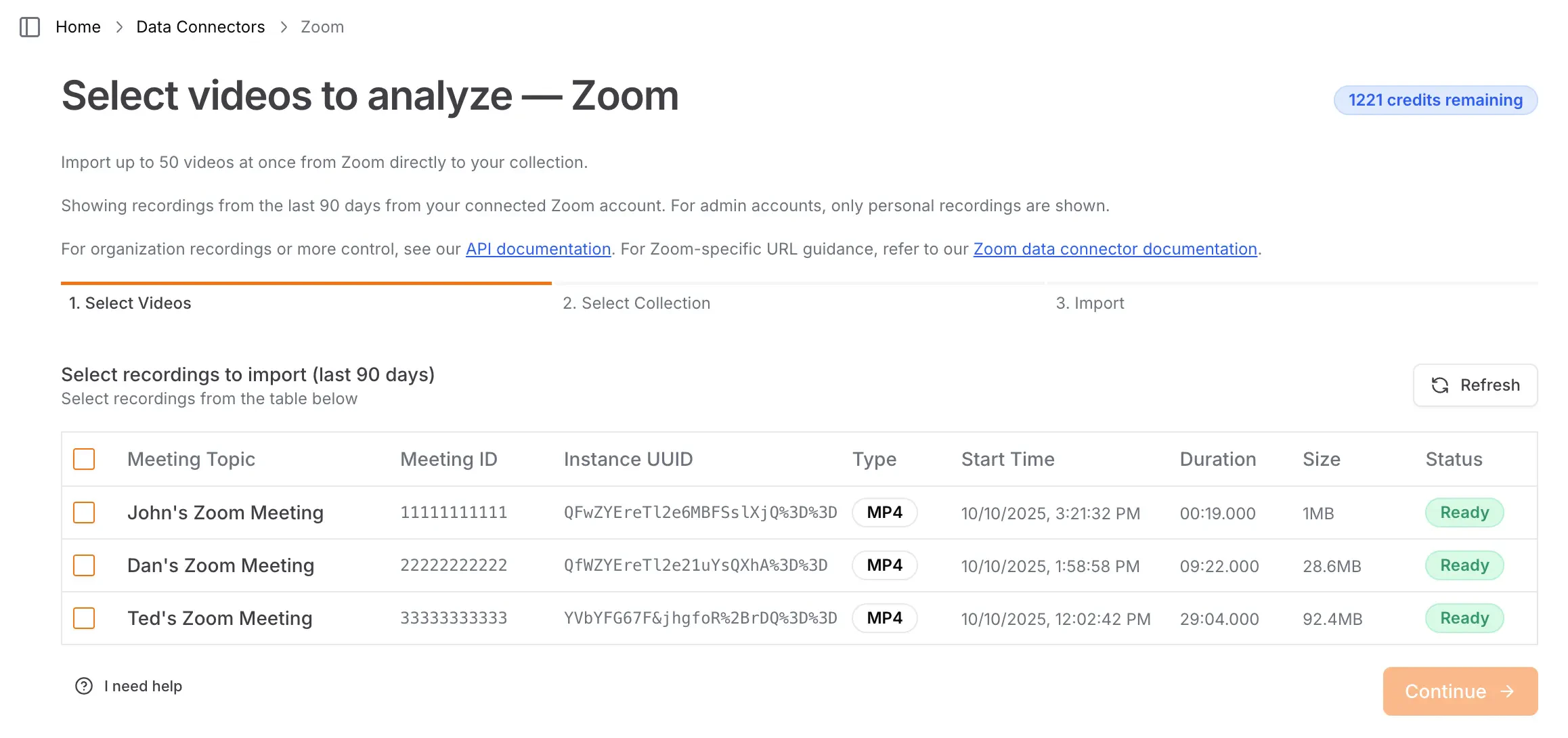This screenshot has width=1568, height=738.
Task: Click Ready status for John's meeting
Action: (1464, 513)
